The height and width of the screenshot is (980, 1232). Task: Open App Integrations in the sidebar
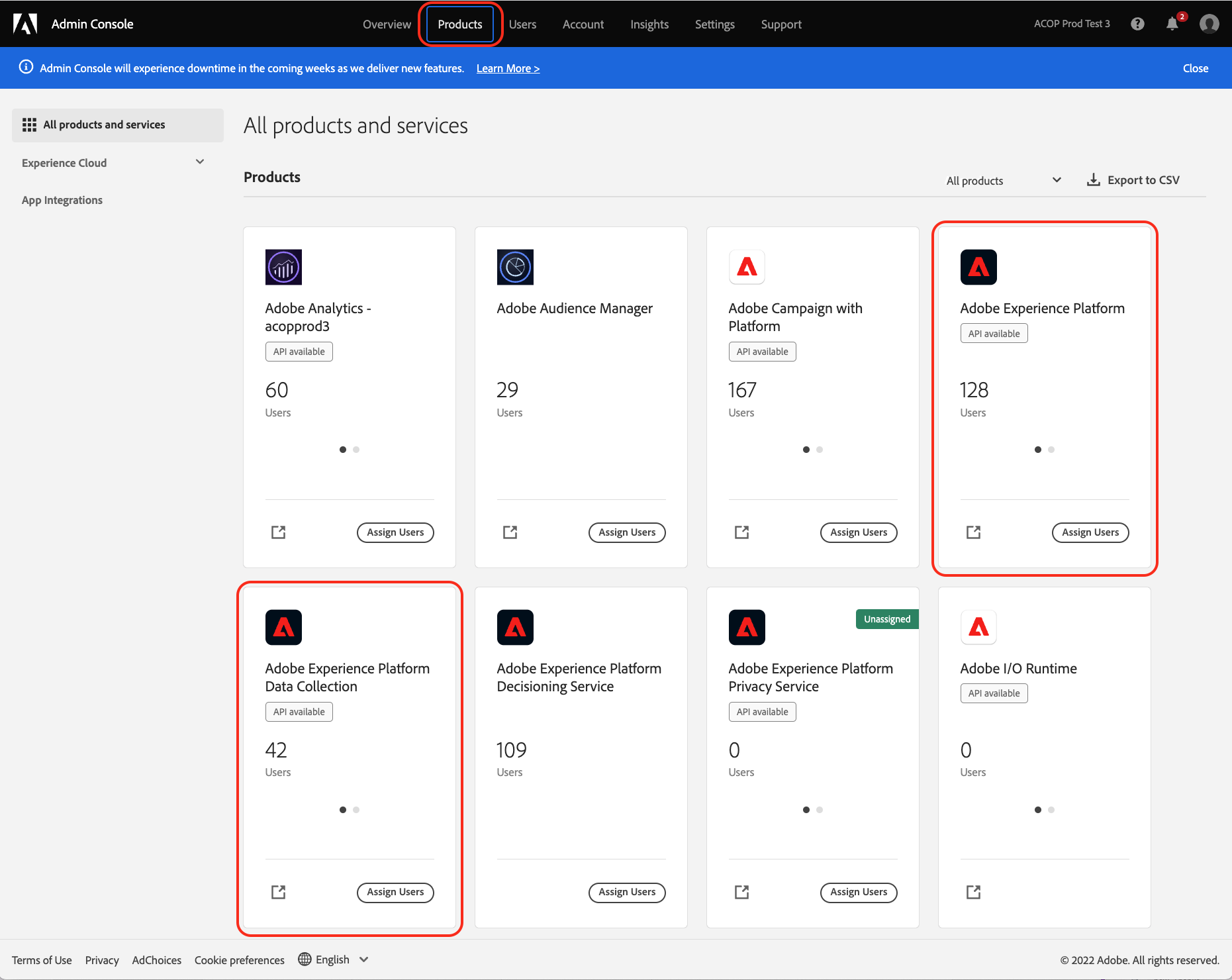[62, 200]
